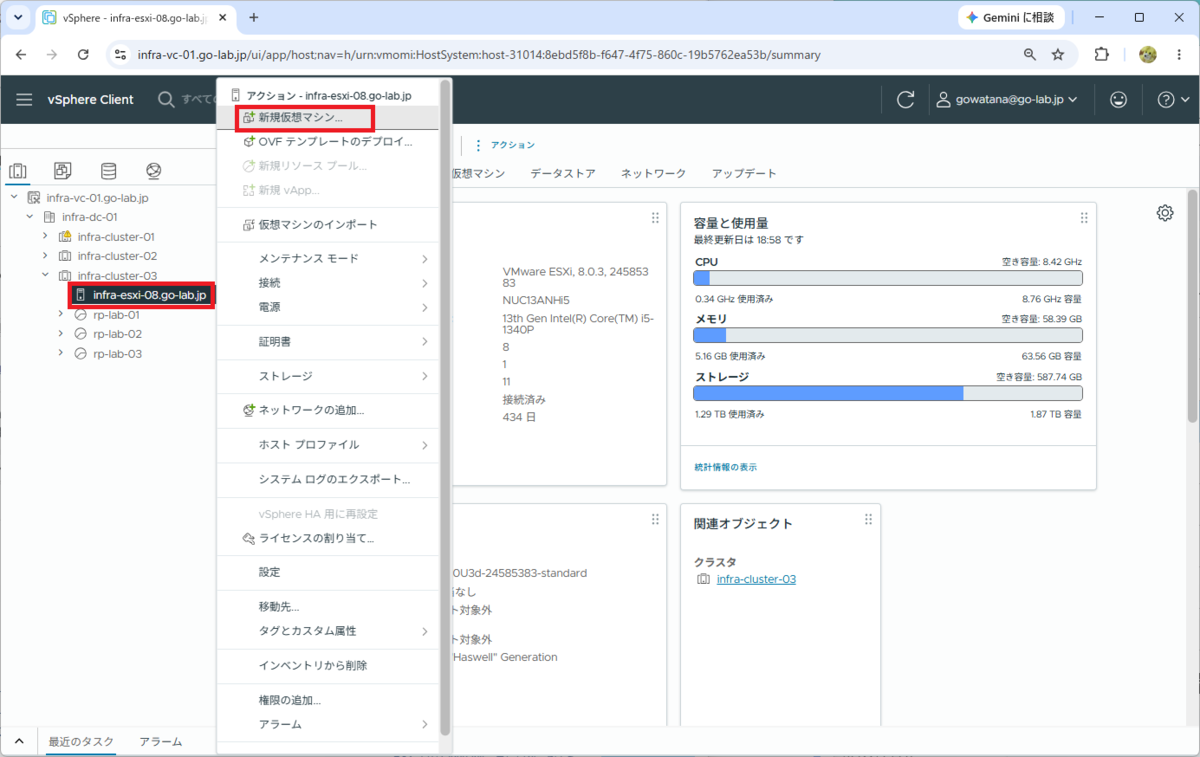
Task: Click Geminiに相談 button
Action: click(x=1012, y=17)
